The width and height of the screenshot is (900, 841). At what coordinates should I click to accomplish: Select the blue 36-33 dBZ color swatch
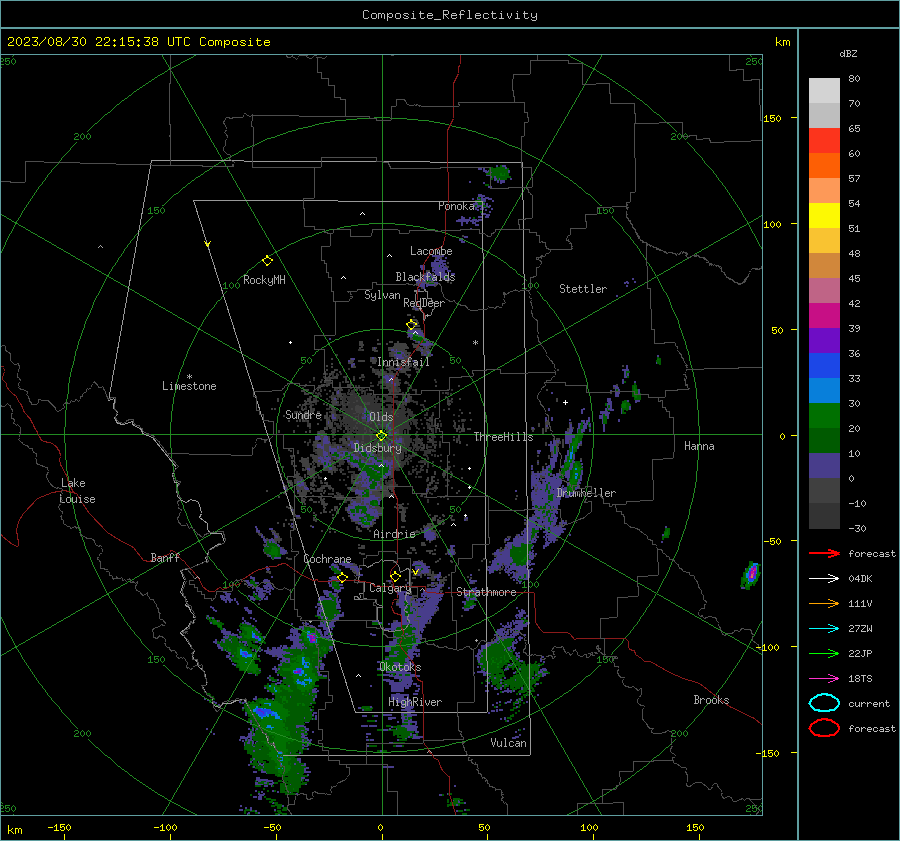coord(824,365)
